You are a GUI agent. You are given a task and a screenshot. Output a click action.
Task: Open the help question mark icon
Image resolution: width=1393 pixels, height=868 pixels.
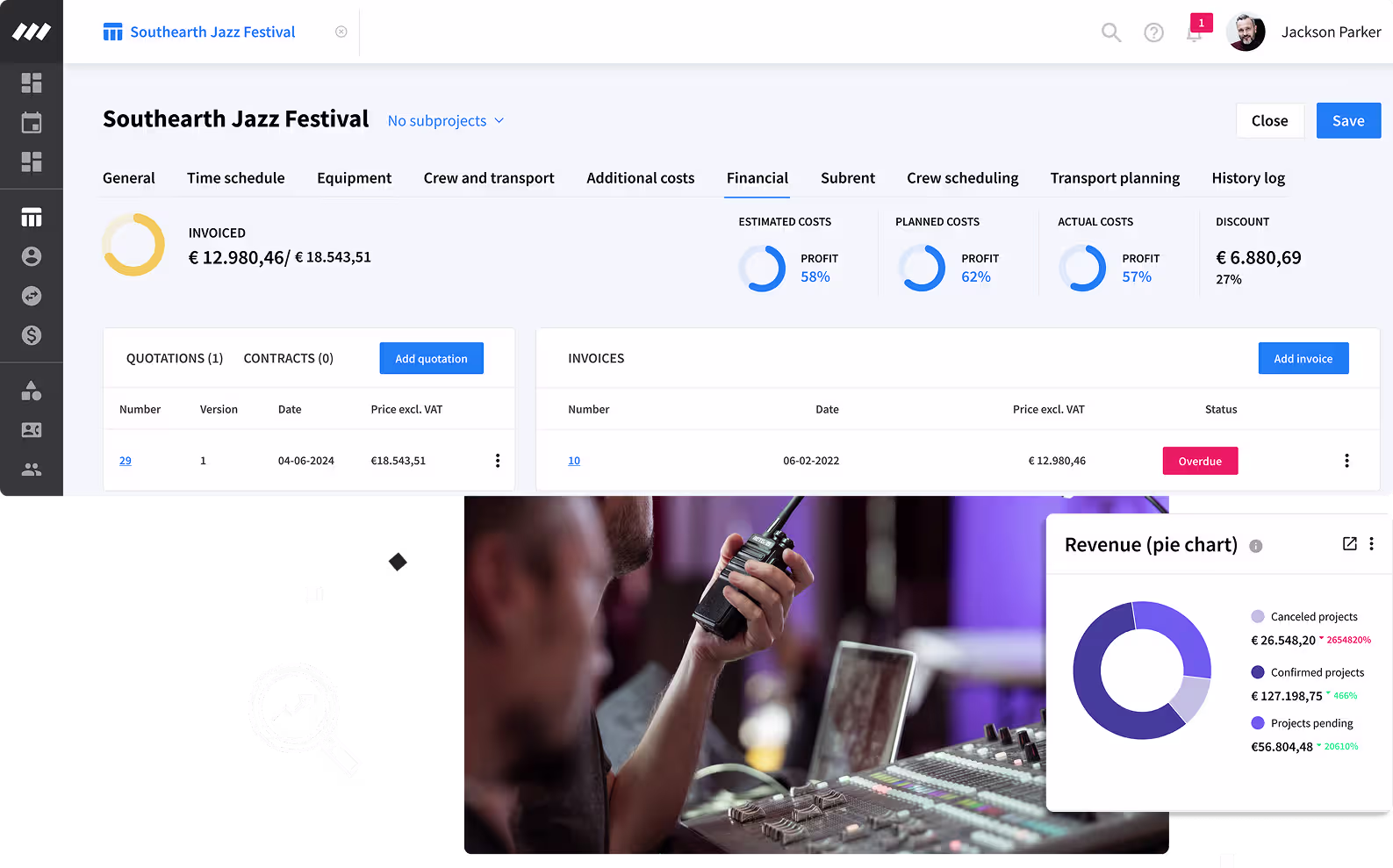[x=1153, y=32]
